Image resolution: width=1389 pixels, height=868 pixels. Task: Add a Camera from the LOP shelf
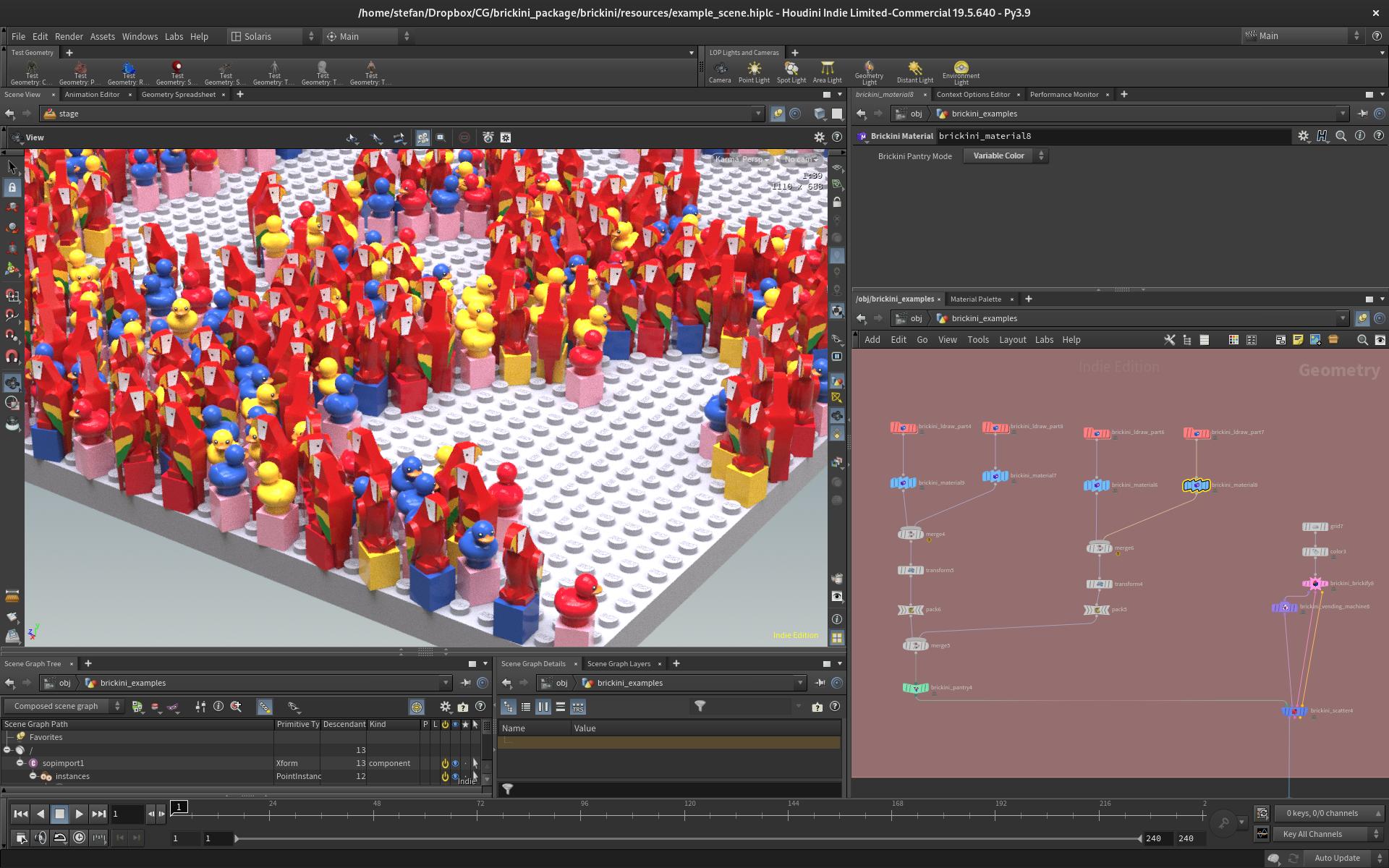[x=719, y=72]
